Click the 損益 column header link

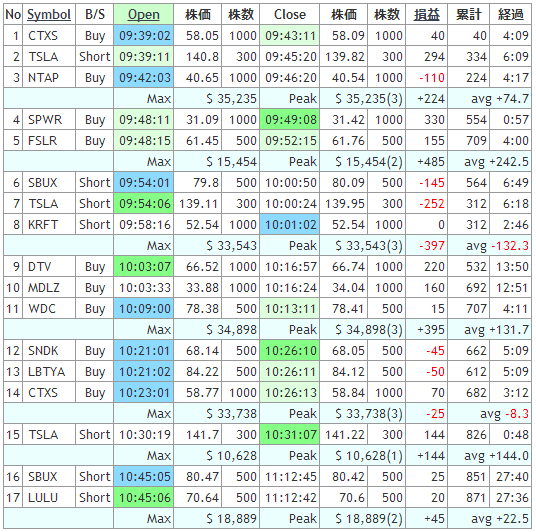coord(427,15)
